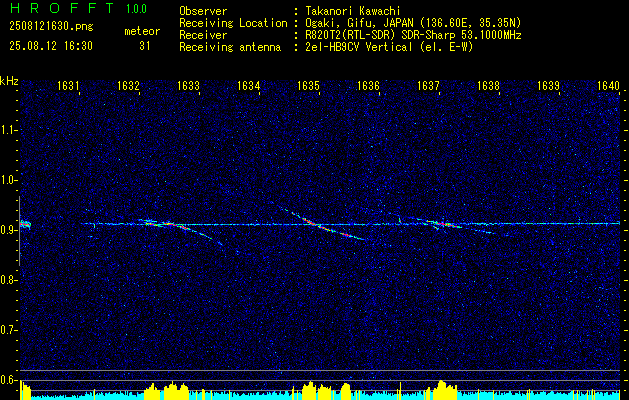
Task: Click time marker 1635
Action: pos(308,85)
